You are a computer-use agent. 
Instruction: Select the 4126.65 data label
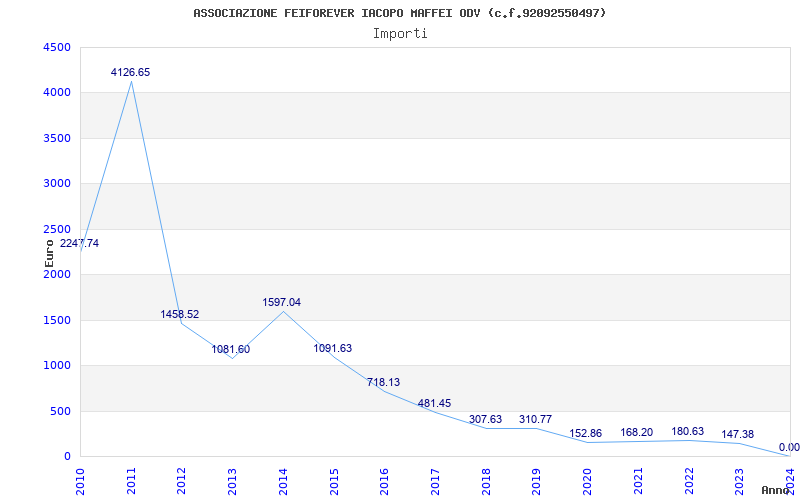click(131, 72)
